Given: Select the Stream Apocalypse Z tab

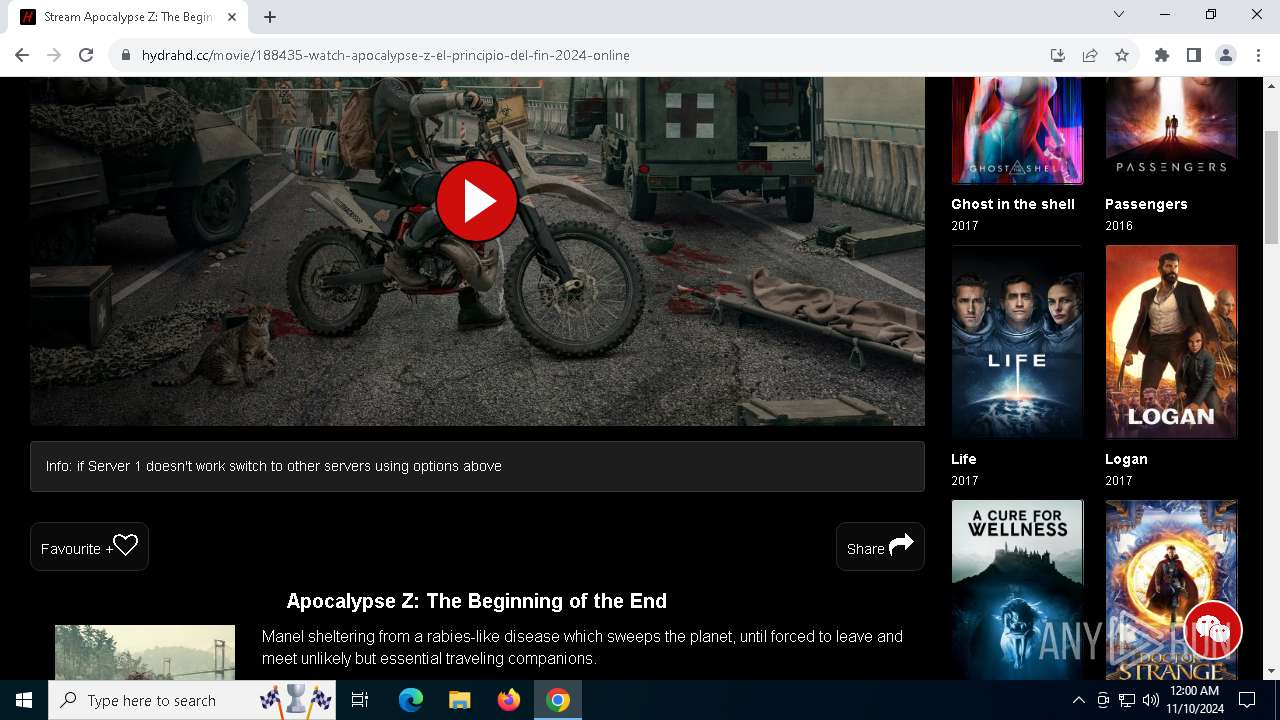Looking at the screenshot, I should (128, 17).
